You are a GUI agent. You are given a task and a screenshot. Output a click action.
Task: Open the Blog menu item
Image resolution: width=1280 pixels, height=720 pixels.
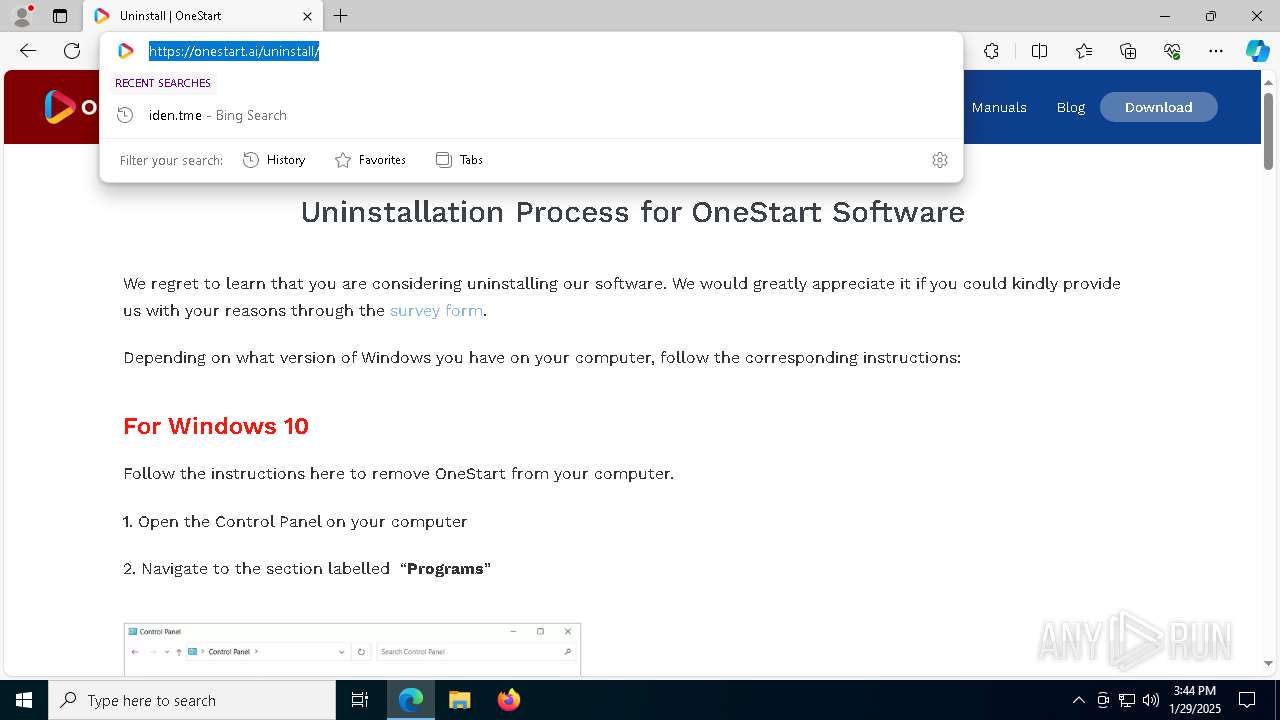click(1070, 107)
